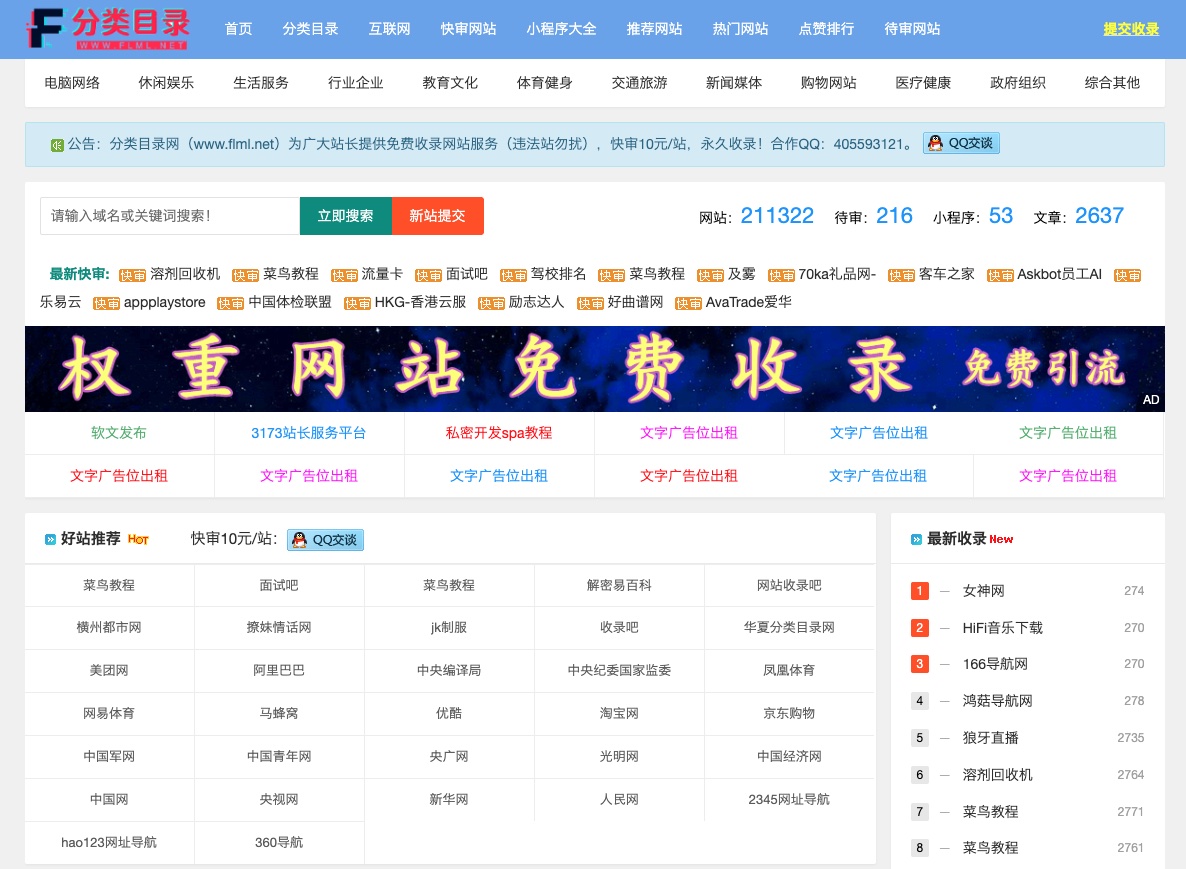Screen dimensions: 1186x869
Task: Select 医疗健康 category
Action: click(x=923, y=82)
